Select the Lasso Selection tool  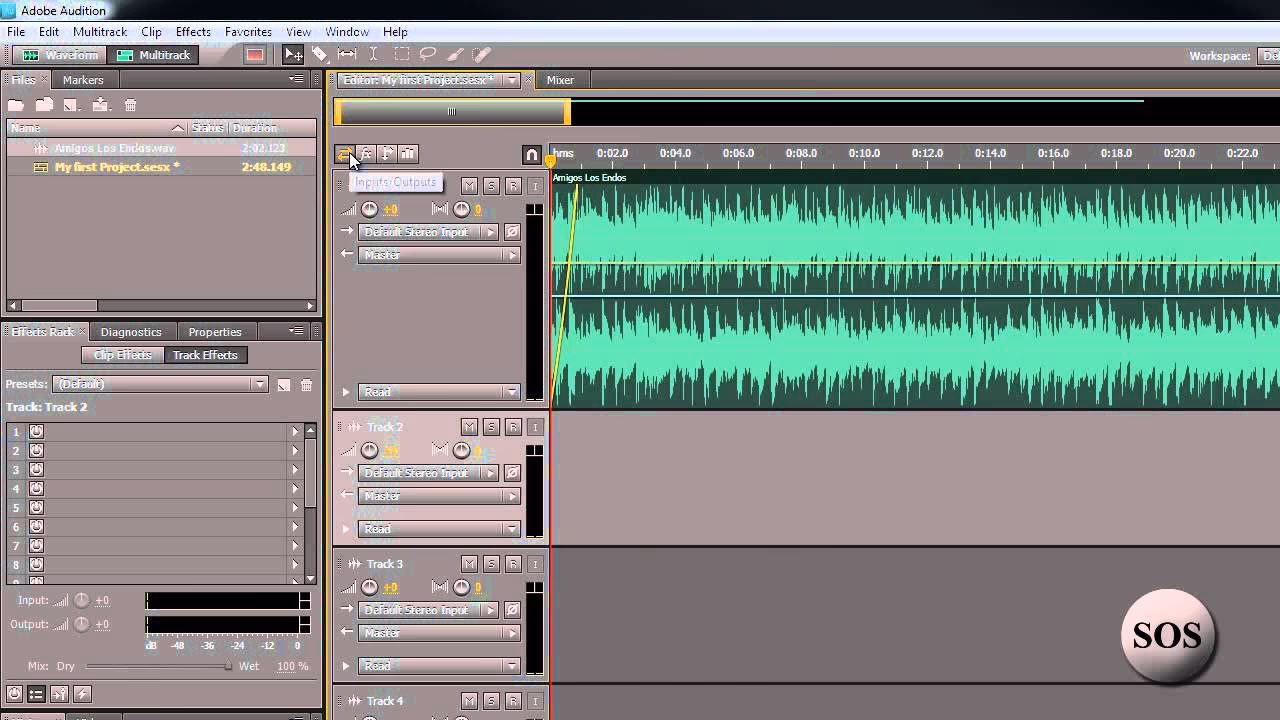pyautogui.click(x=428, y=55)
